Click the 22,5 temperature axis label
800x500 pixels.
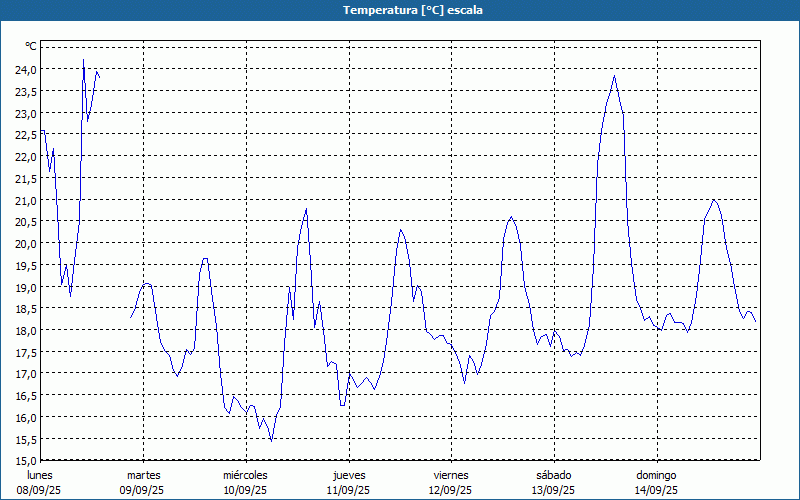[x=25, y=135]
